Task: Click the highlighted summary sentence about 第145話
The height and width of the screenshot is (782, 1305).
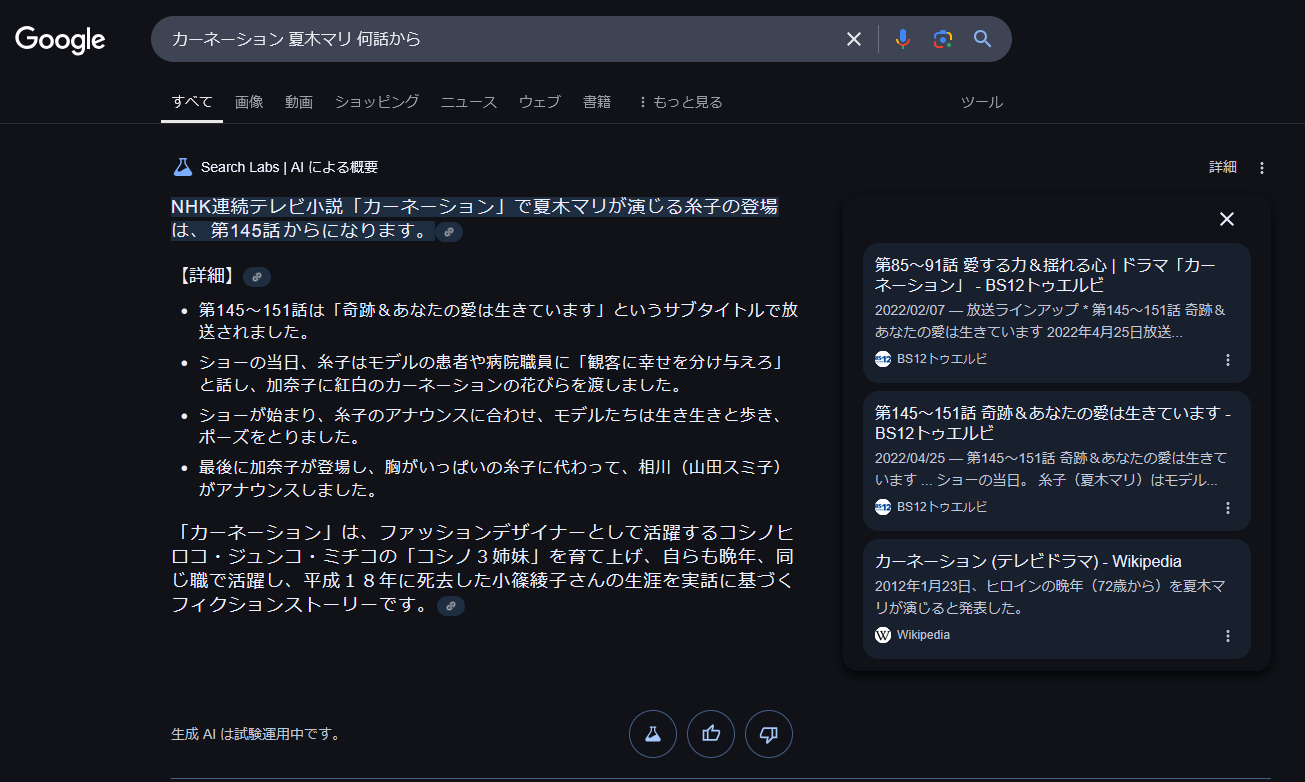Action: pyautogui.click(x=474, y=219)
